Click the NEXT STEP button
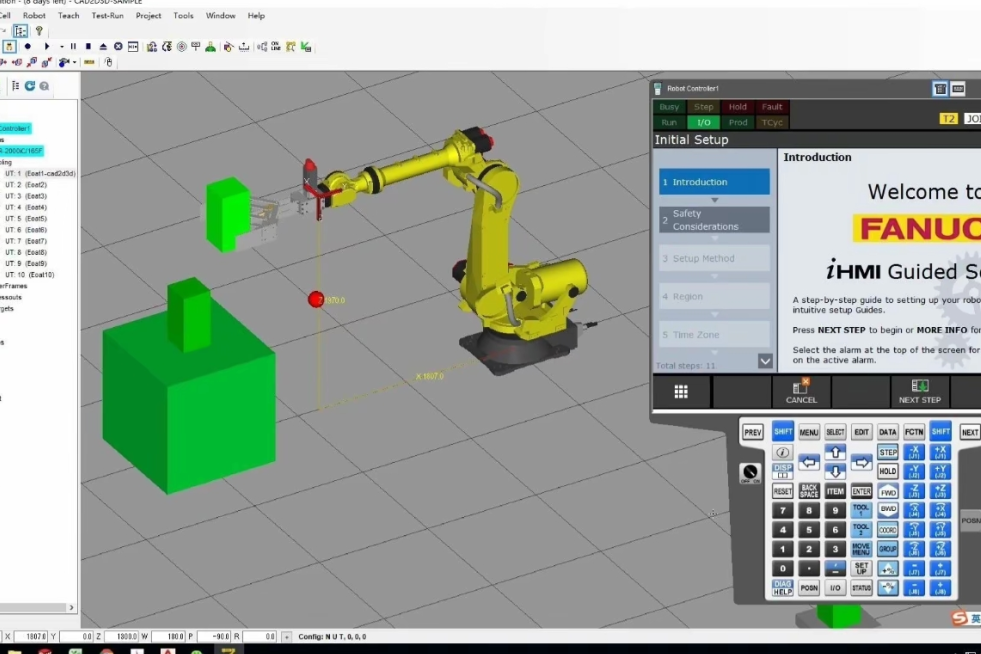 (919, 392)
